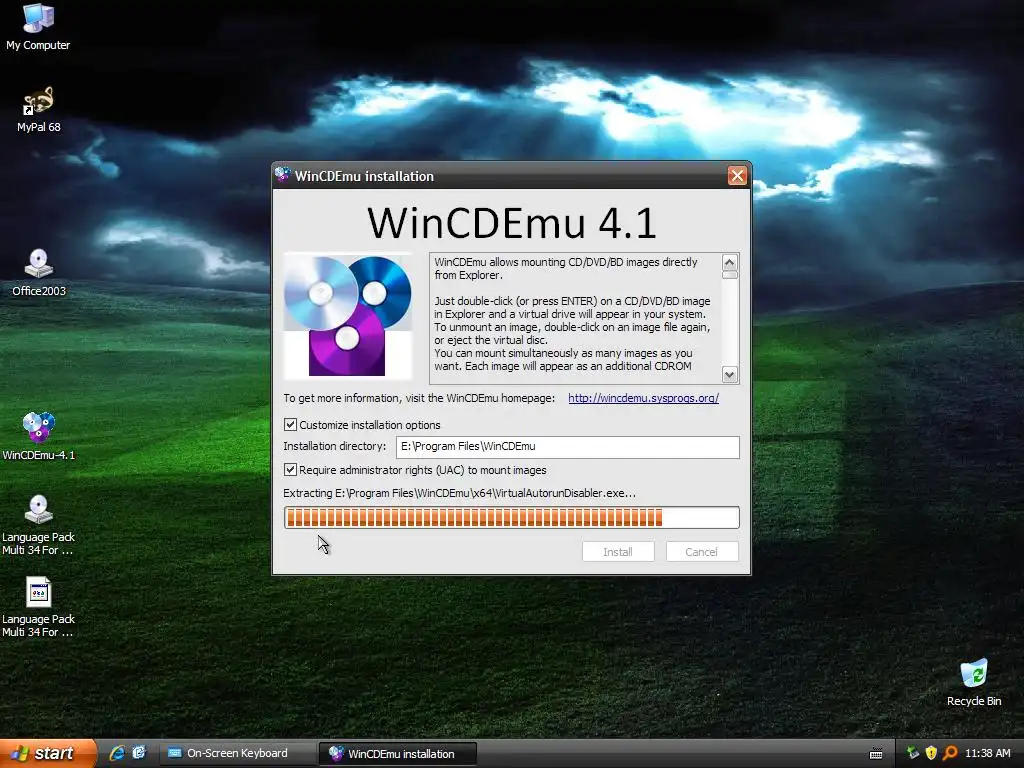The width and height of the screenshot is (1024, 768).
Task: Click the second quick launch browser icon
Action: point(139,753)
